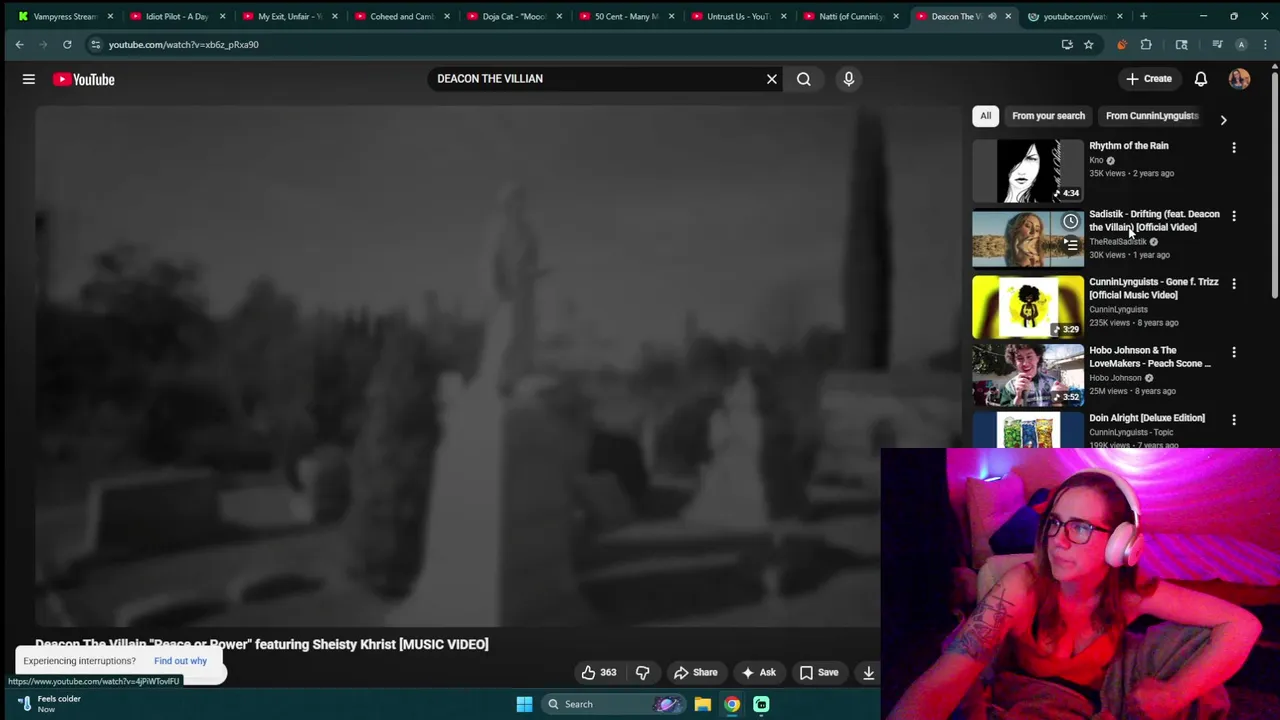The width and height of the screenshot is (1280, 720).
Task: Add Sadistik Drifting to Watch later
Action: click(x=1070, y=221)
